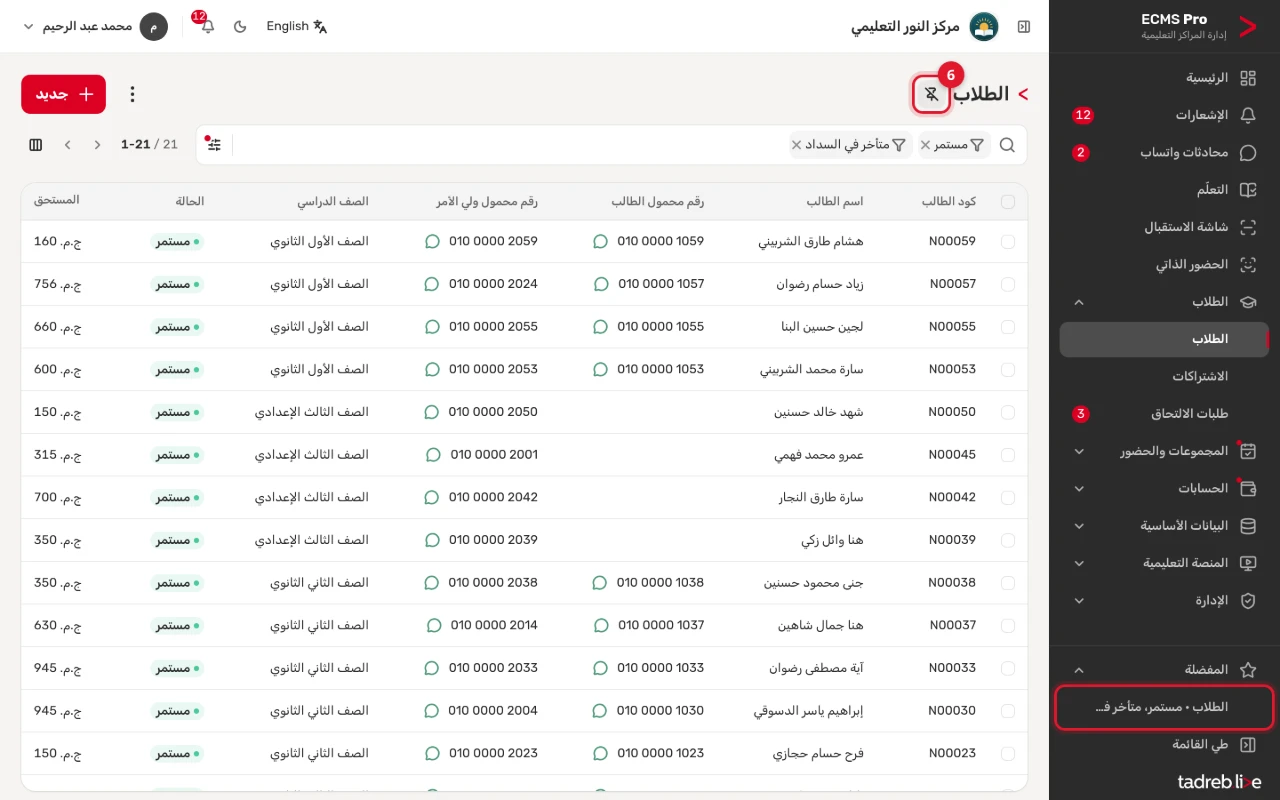Remove the مستمر filter chip
Screen dimensions: 1280x800
pos(926,145)
